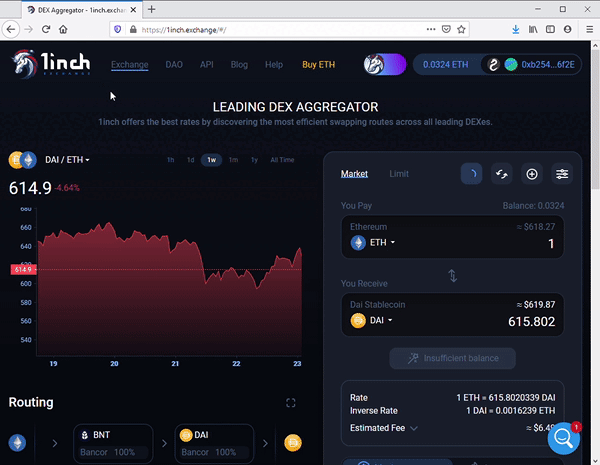This screenshot has width=600, height=465.
Task: Switch to the Limit tab
Action: (x=399, y=174)
